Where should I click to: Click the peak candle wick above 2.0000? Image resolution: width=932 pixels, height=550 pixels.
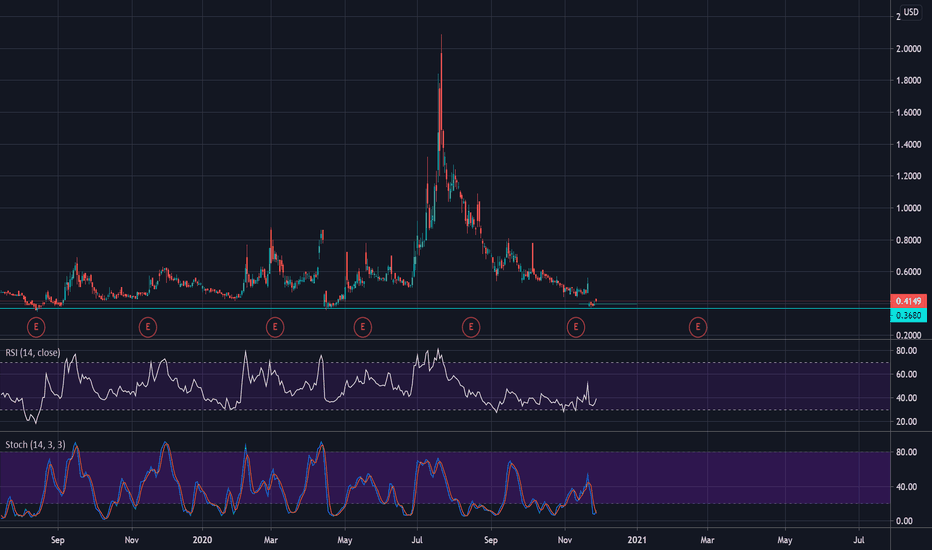[441, 43]
